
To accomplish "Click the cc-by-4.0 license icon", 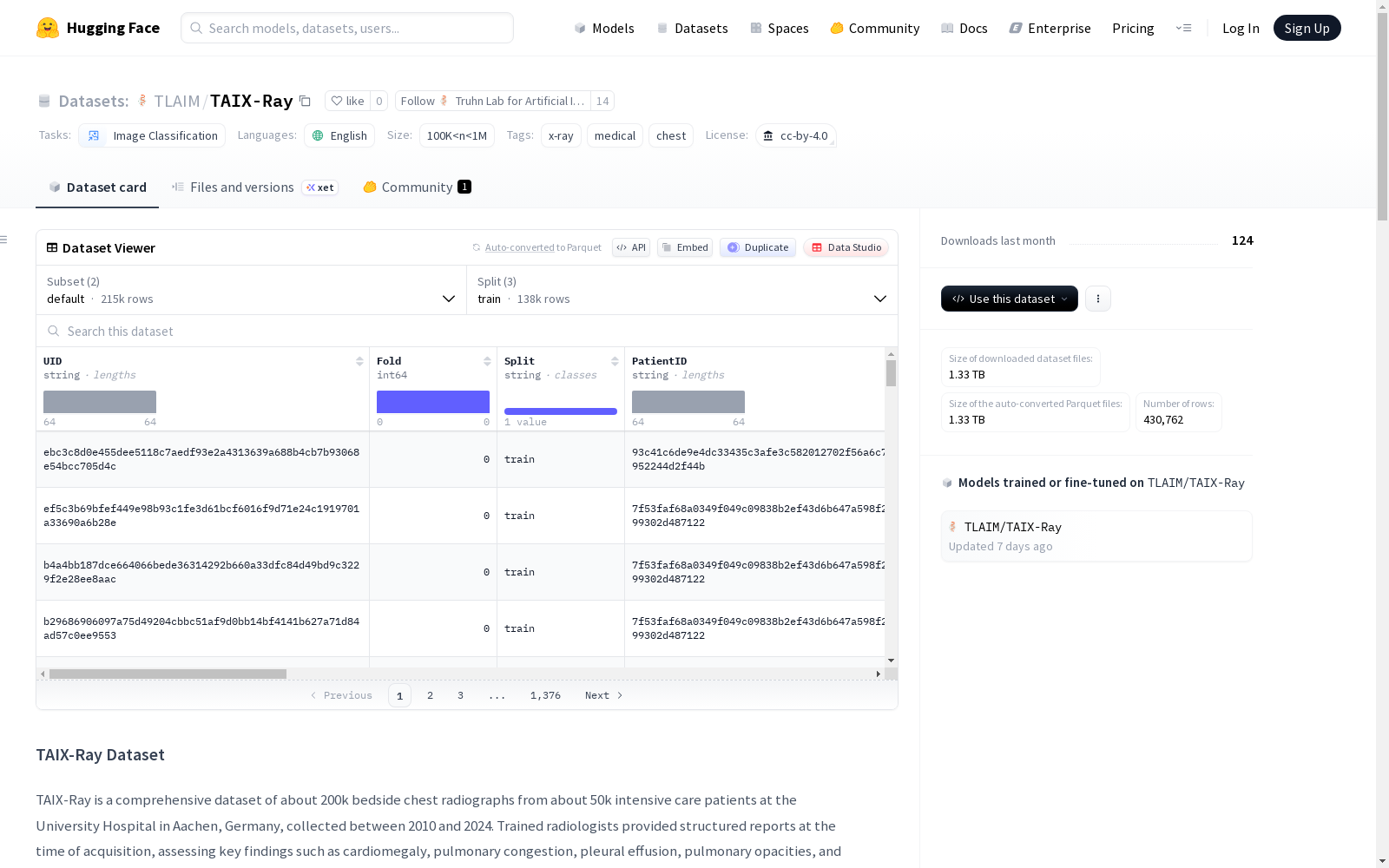I will click(768, 135).
